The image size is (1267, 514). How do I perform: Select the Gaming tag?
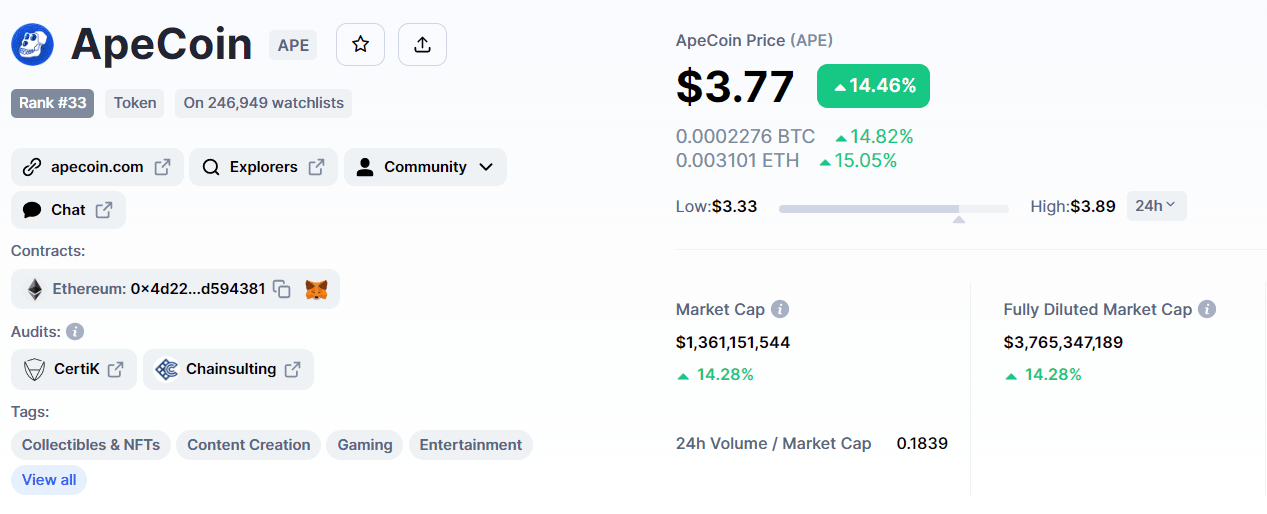(365, 445)
